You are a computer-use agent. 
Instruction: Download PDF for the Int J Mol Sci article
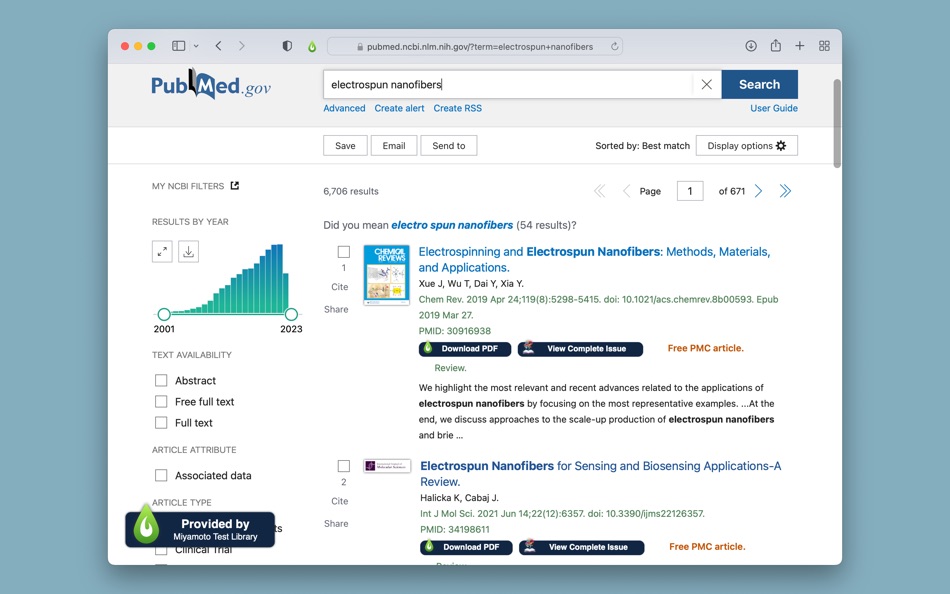(467, 547)
